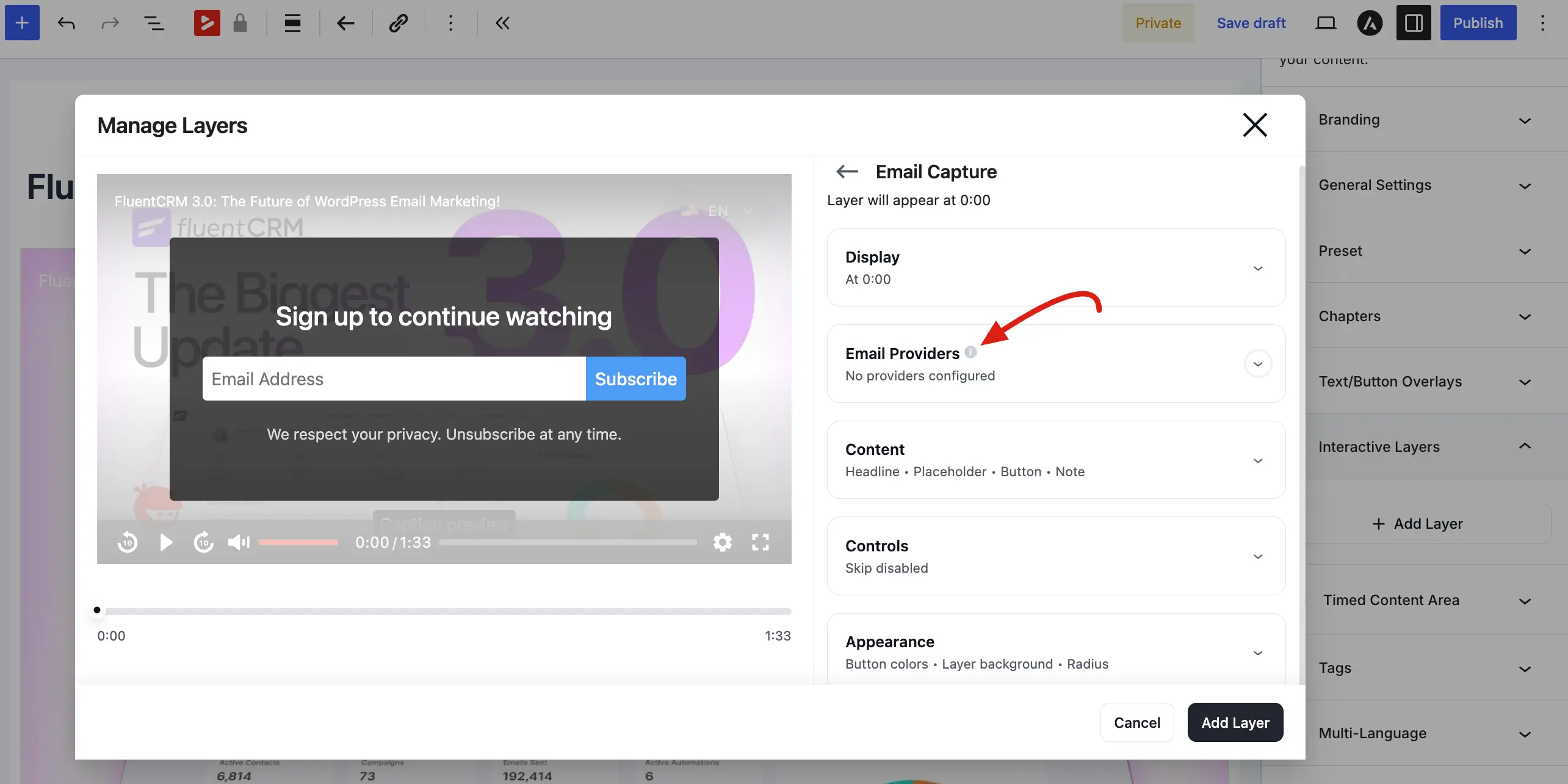Click the block inserter plus button
The image size is (1568, 784).
click(x=22, y=23)
